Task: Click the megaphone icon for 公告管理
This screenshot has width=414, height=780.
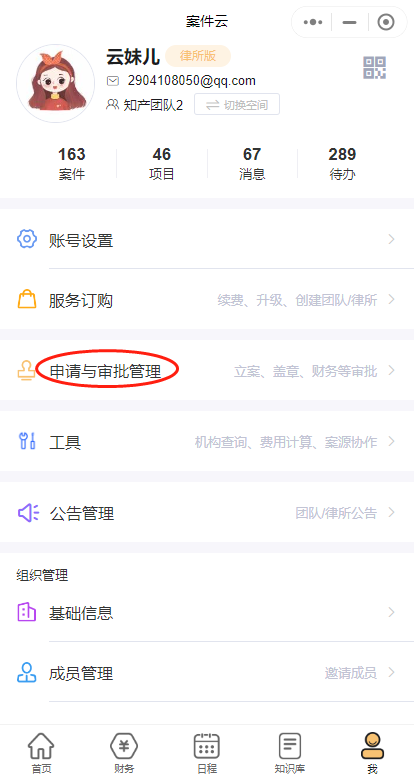Action: point(28,512)
